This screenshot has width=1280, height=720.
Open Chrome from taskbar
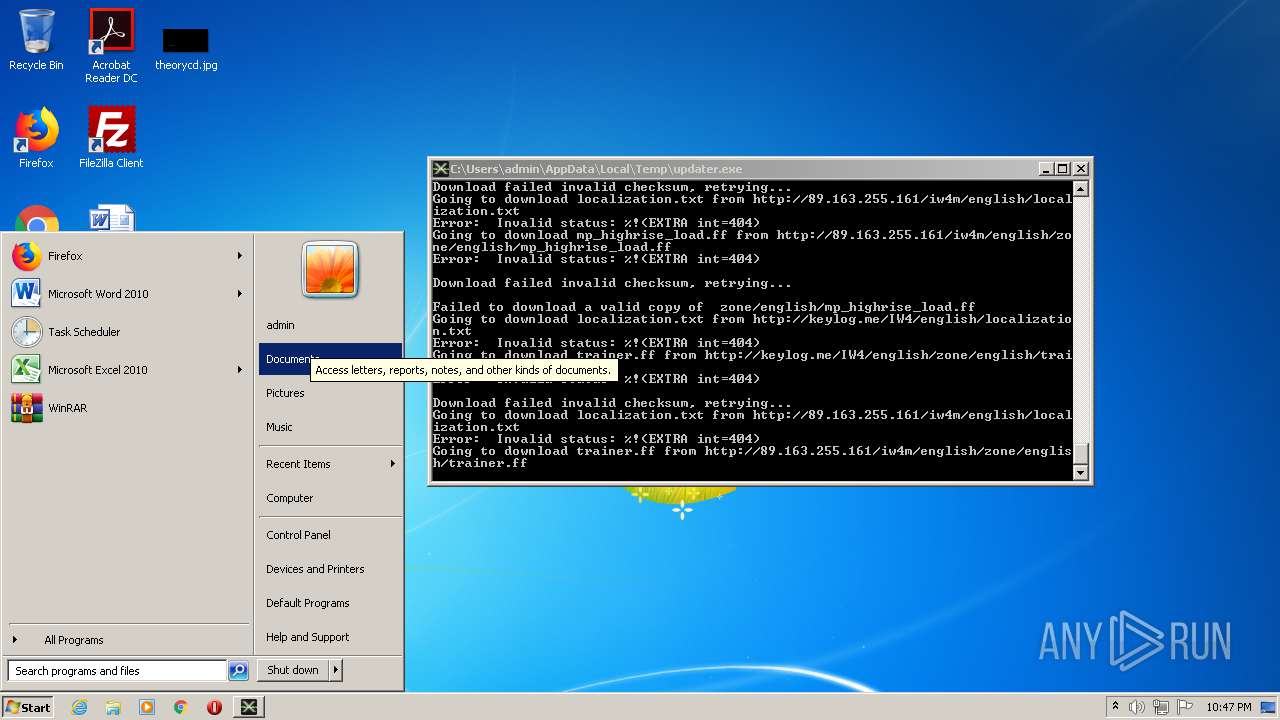181,707
